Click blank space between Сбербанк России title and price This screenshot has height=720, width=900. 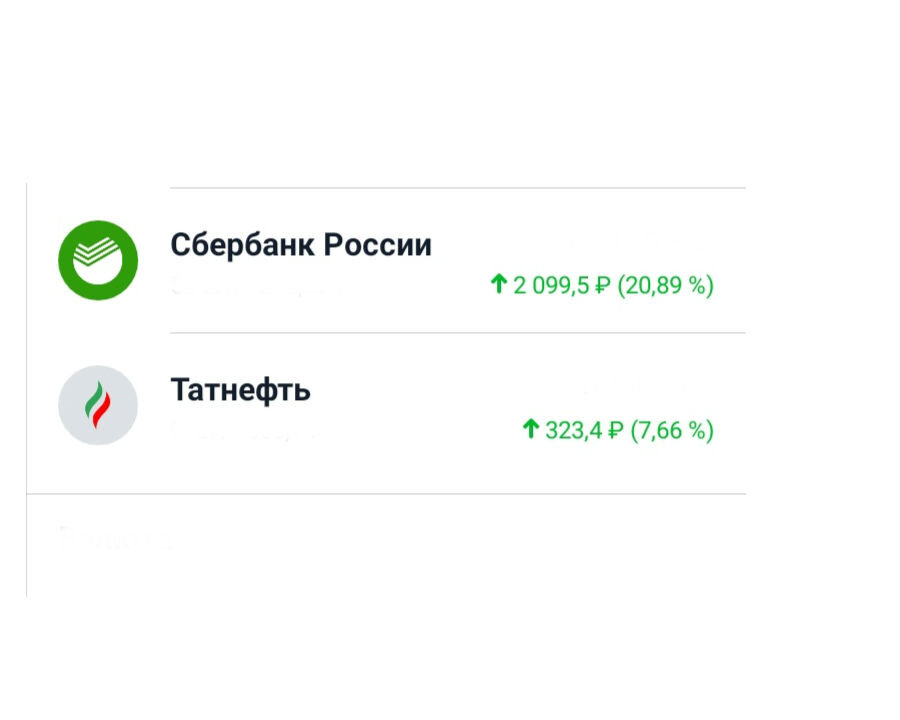click(x=499, y=246)
